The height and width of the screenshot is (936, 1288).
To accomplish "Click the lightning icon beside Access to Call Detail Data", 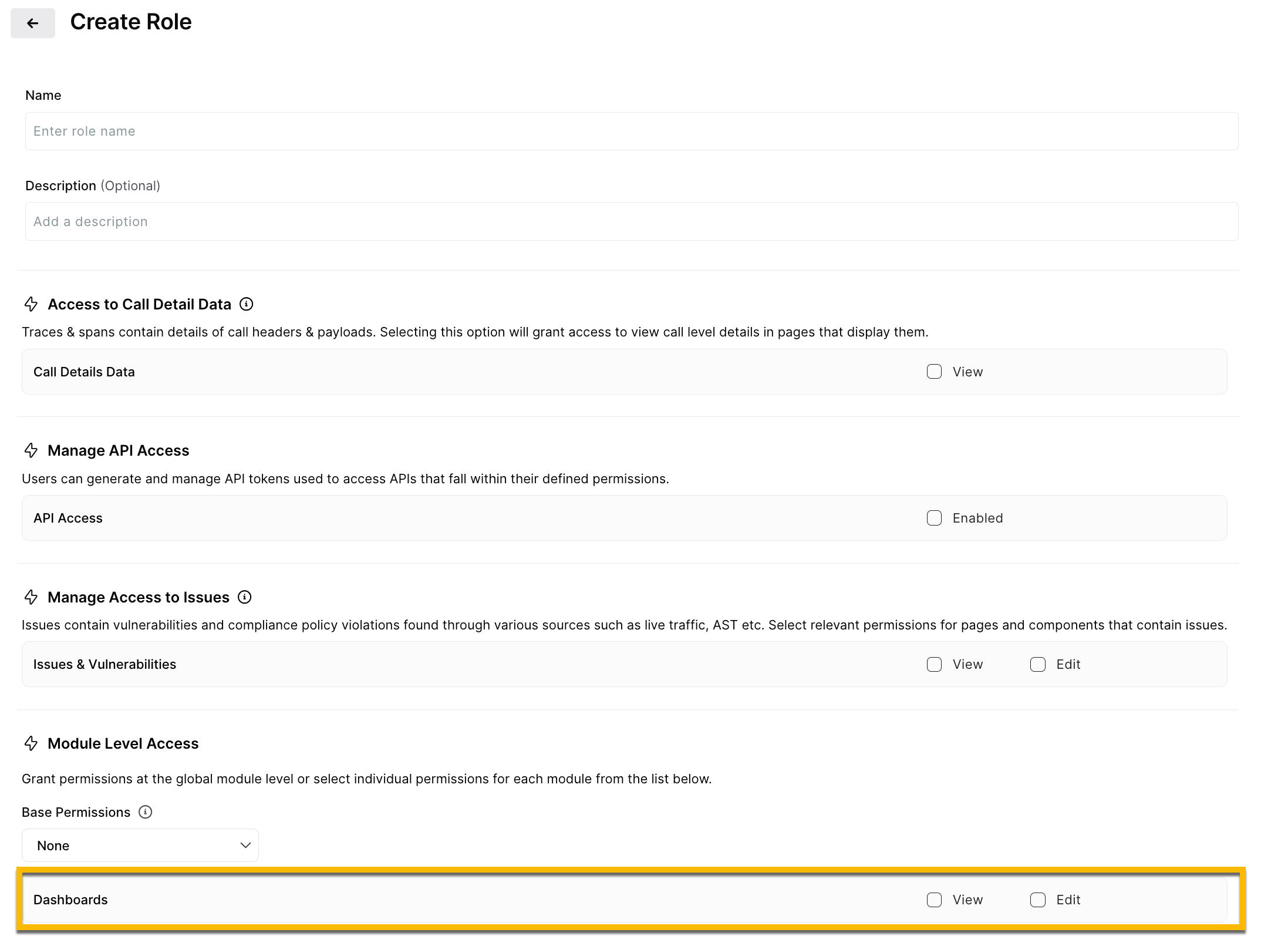I will point(31,304).
